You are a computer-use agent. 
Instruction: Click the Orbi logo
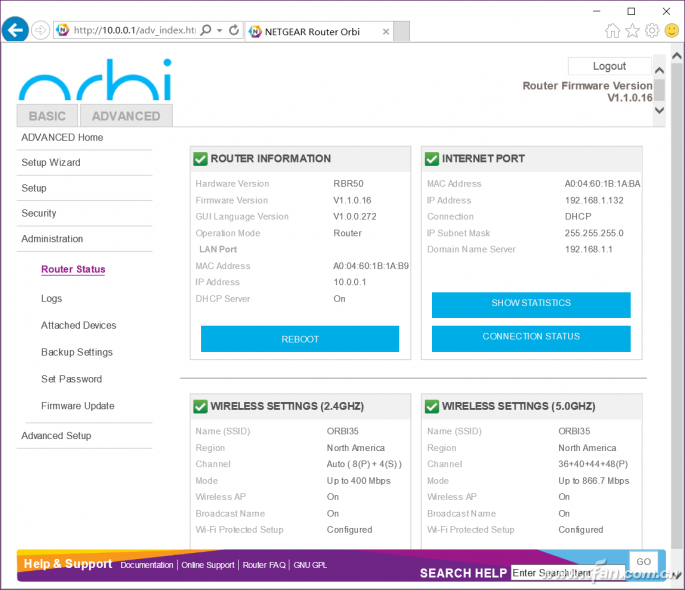tap(95, 80)
